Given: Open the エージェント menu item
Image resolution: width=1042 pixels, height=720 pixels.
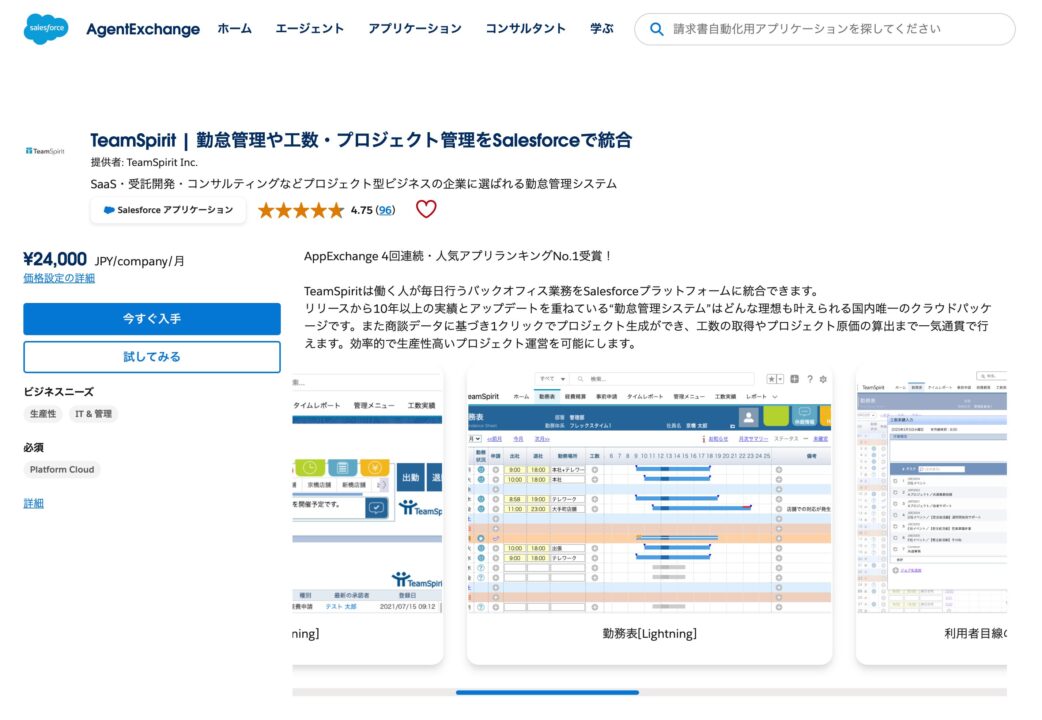Looking at the screenshot, I should coord(310,29).
